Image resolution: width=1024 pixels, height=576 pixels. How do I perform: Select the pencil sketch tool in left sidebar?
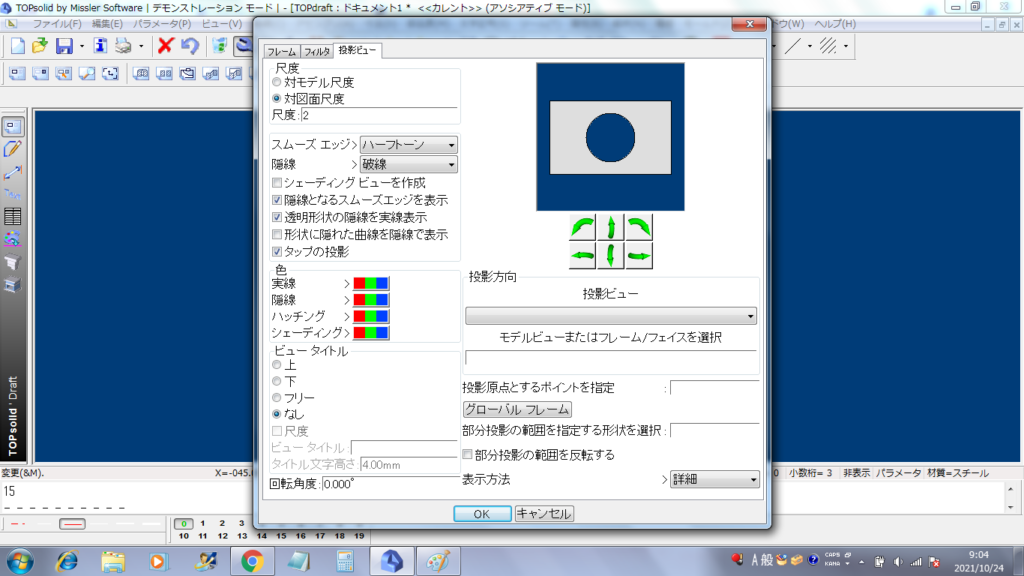click(12, 149)
